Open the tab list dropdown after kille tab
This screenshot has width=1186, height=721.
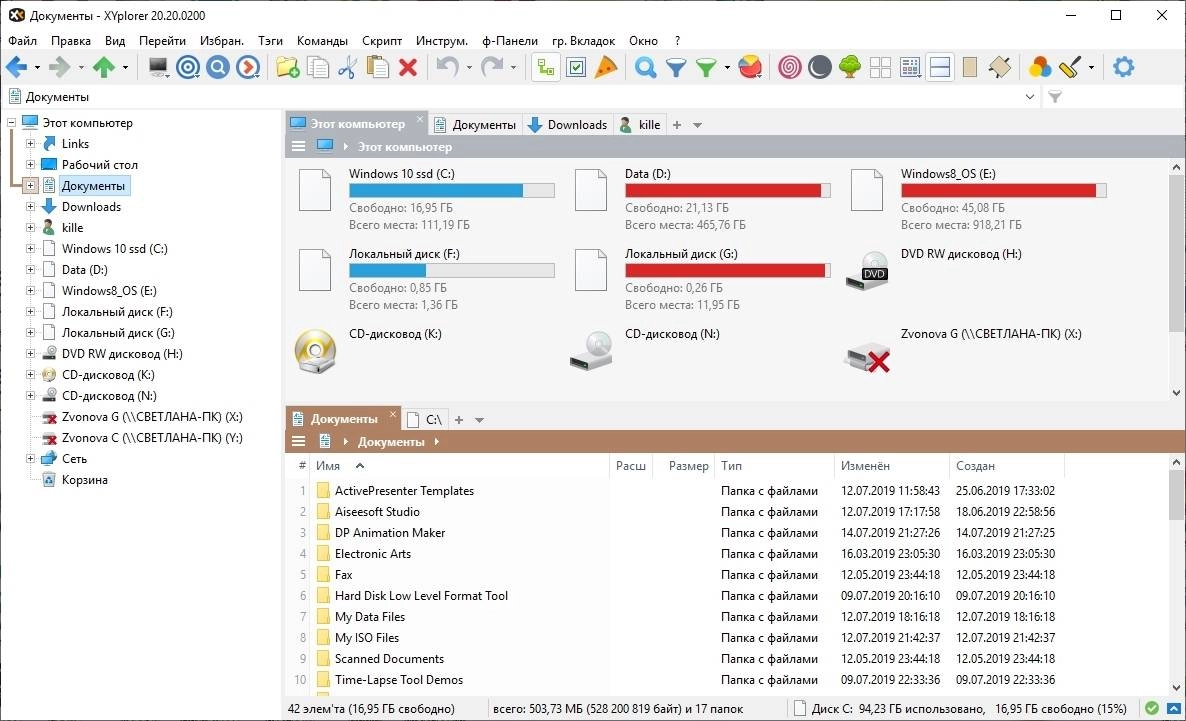pyautogui.click(x=697, y=125)
